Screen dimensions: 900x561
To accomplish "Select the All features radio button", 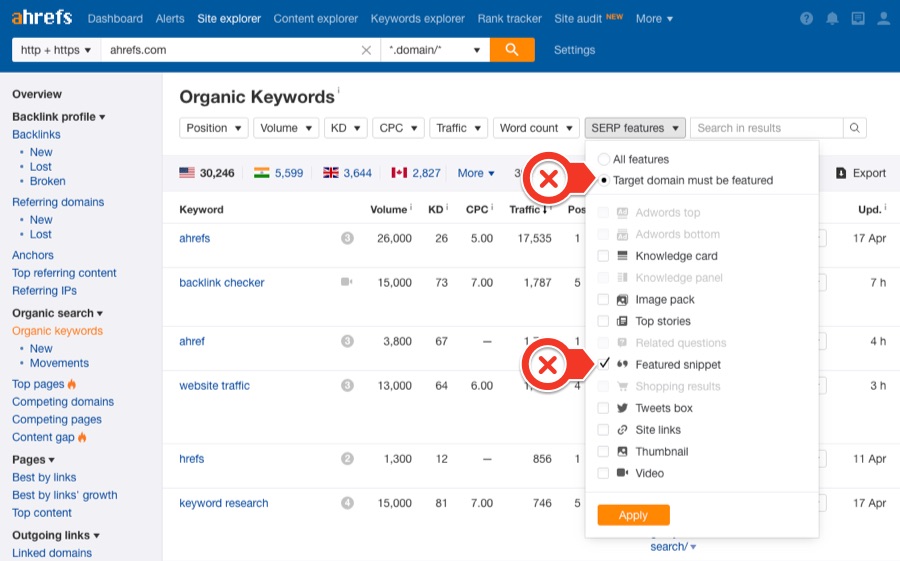I will (x=603, y=159).
